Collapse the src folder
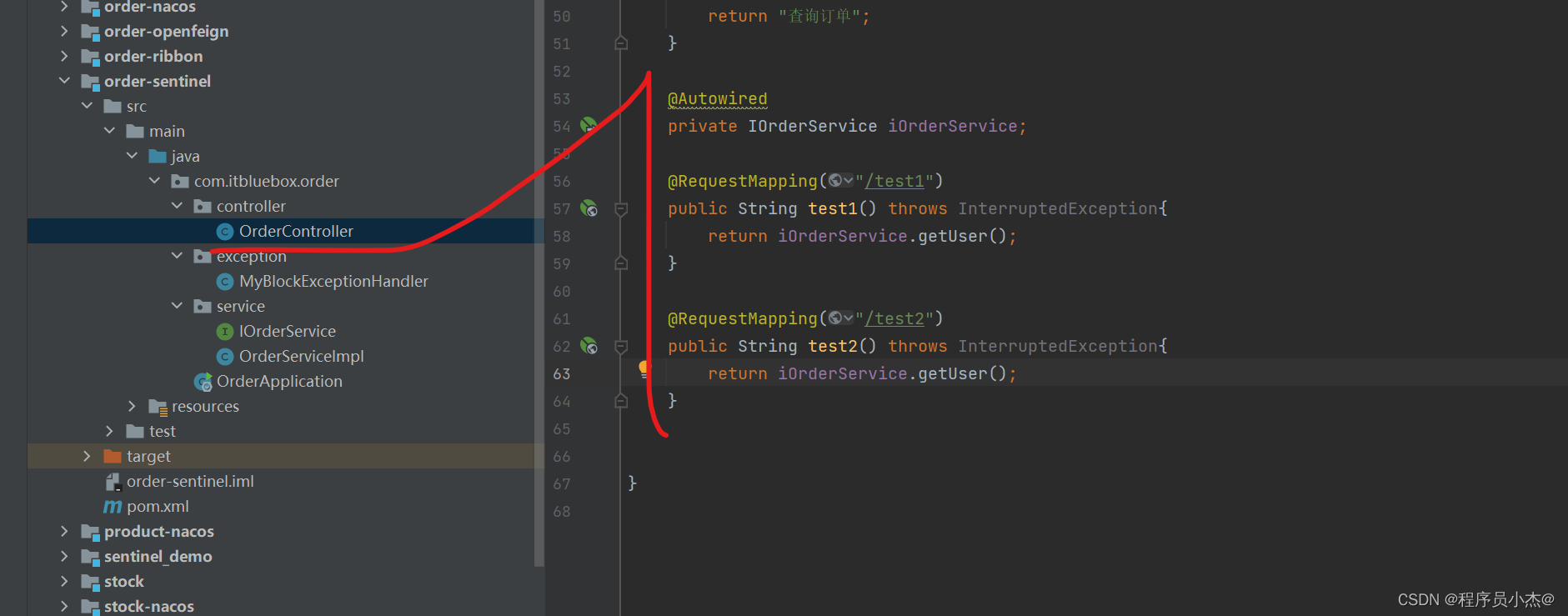1568x616 pixels. (87, 106)
